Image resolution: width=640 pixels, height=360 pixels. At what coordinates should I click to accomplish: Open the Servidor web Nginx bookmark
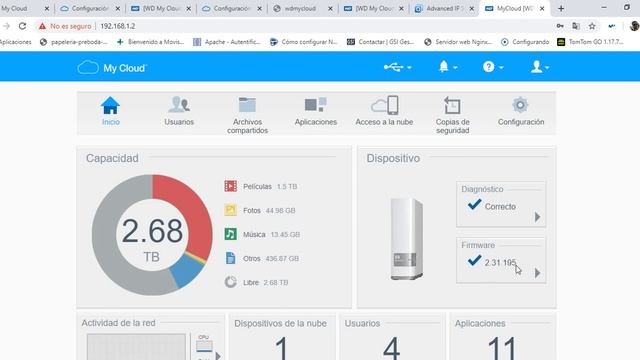[458, 42]
